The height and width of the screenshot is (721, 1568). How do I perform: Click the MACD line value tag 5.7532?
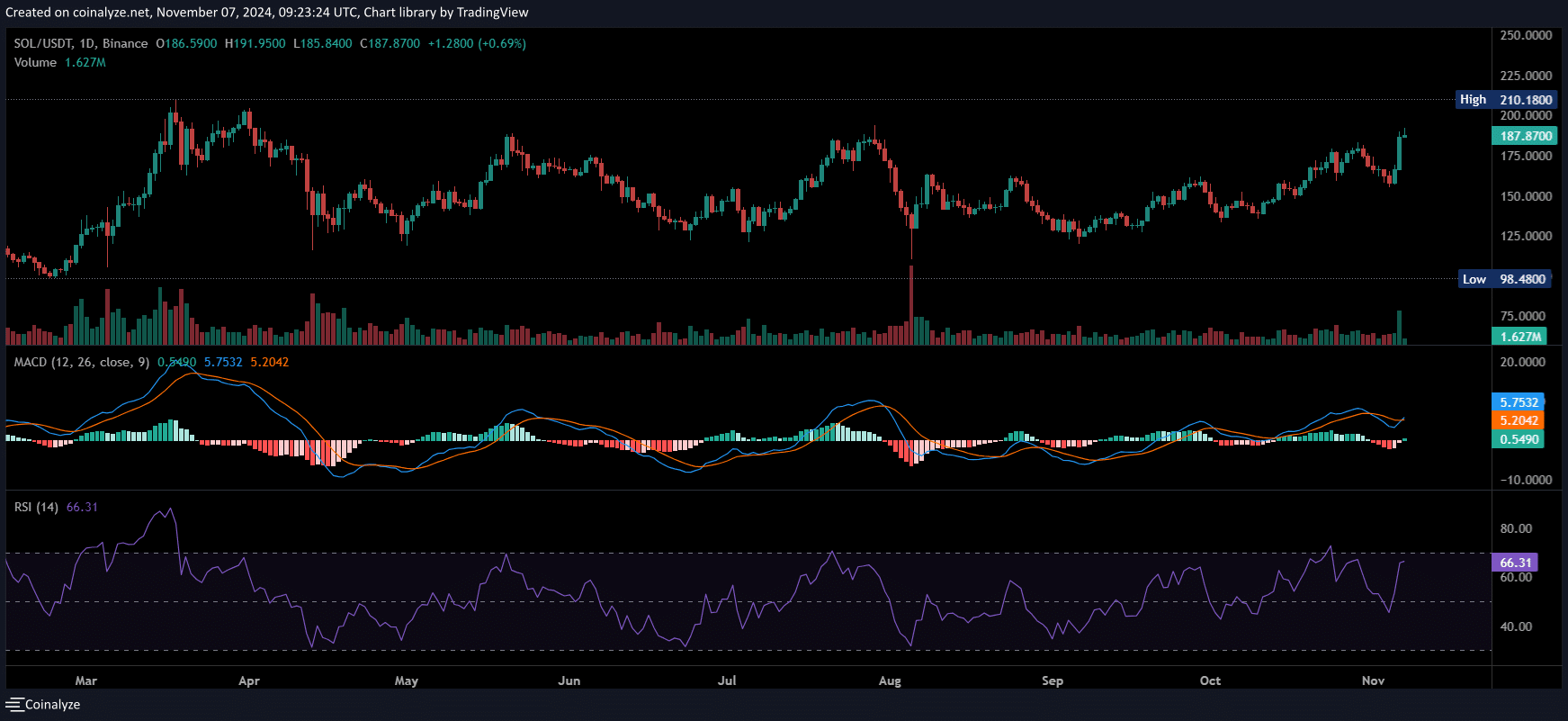coord(1519,402)
